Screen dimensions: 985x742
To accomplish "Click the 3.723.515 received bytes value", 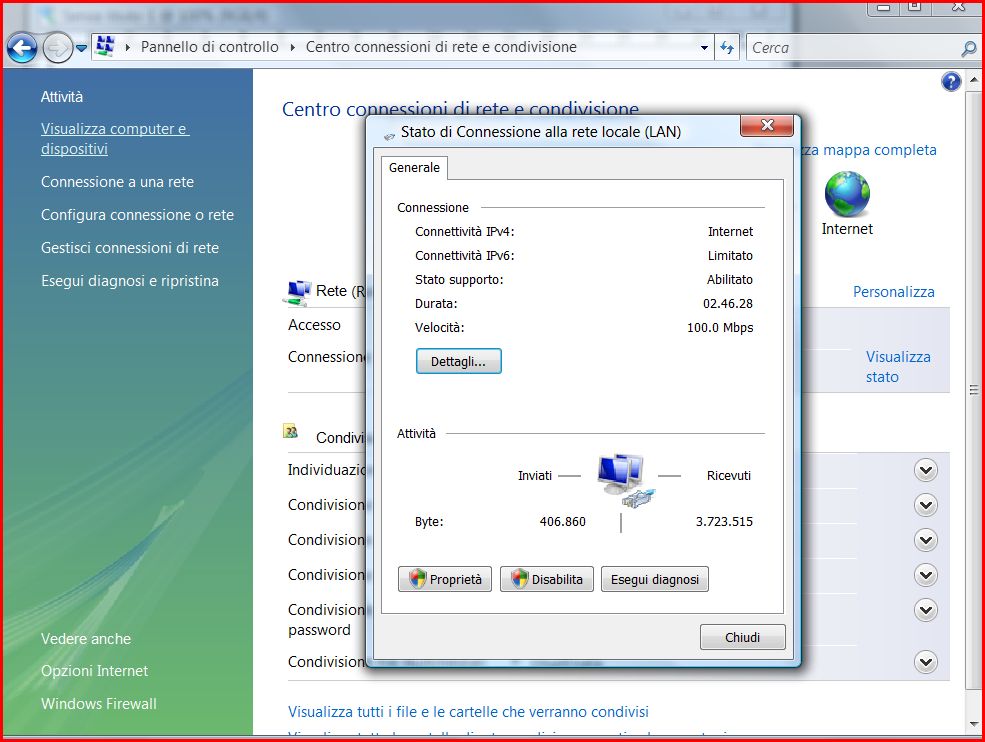I will click(724, 521).
